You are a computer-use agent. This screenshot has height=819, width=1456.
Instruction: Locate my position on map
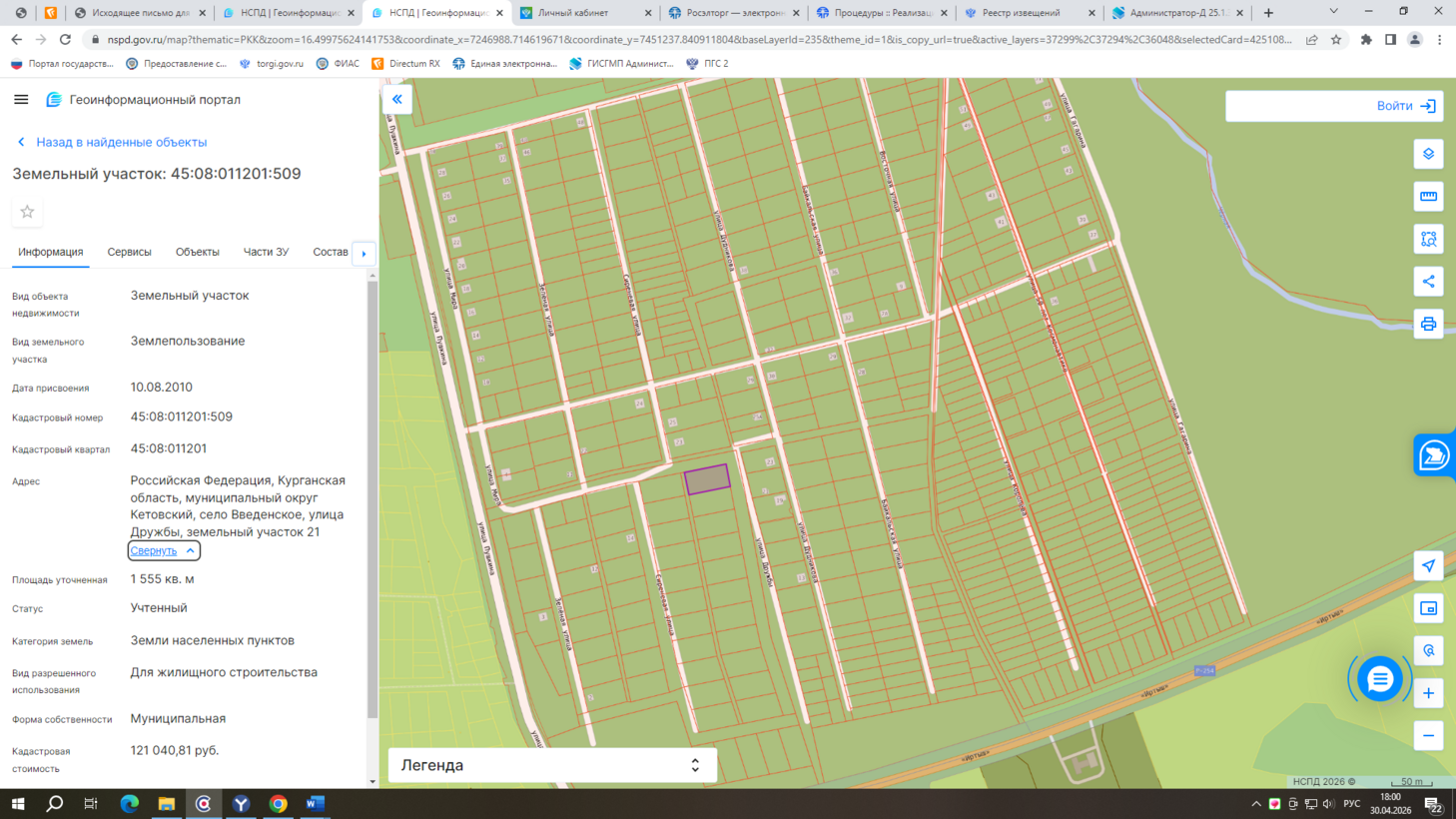click(x=1428, y=565)
